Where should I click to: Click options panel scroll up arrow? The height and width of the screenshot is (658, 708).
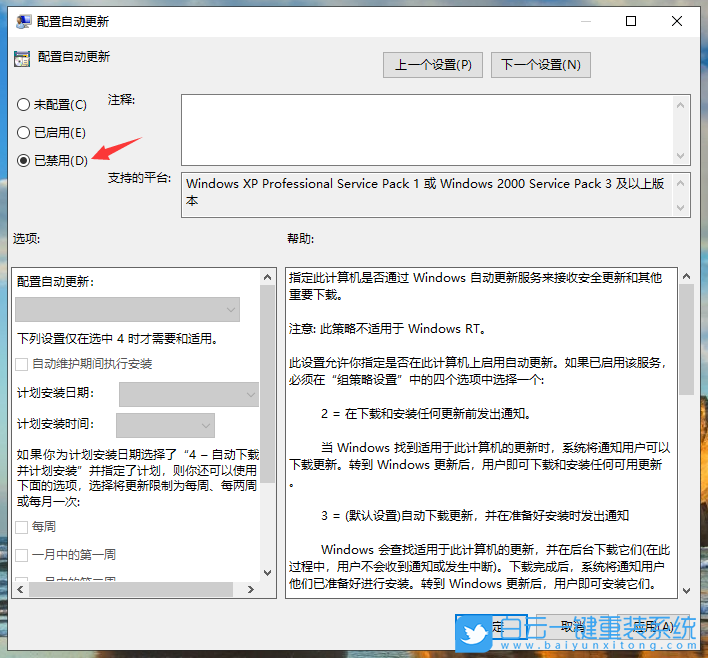point(267,277)
